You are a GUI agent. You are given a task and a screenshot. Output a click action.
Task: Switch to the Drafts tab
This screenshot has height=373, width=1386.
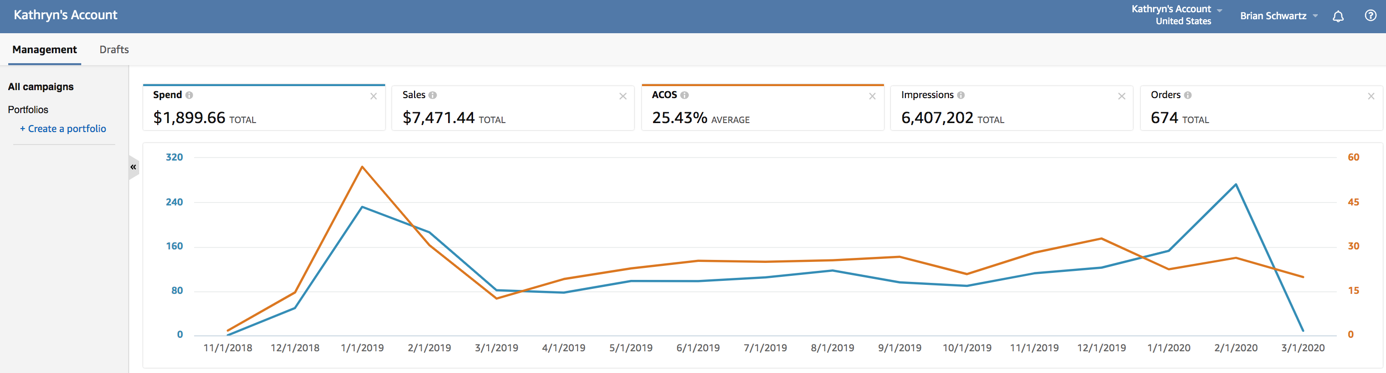click(x=114, y=49)
